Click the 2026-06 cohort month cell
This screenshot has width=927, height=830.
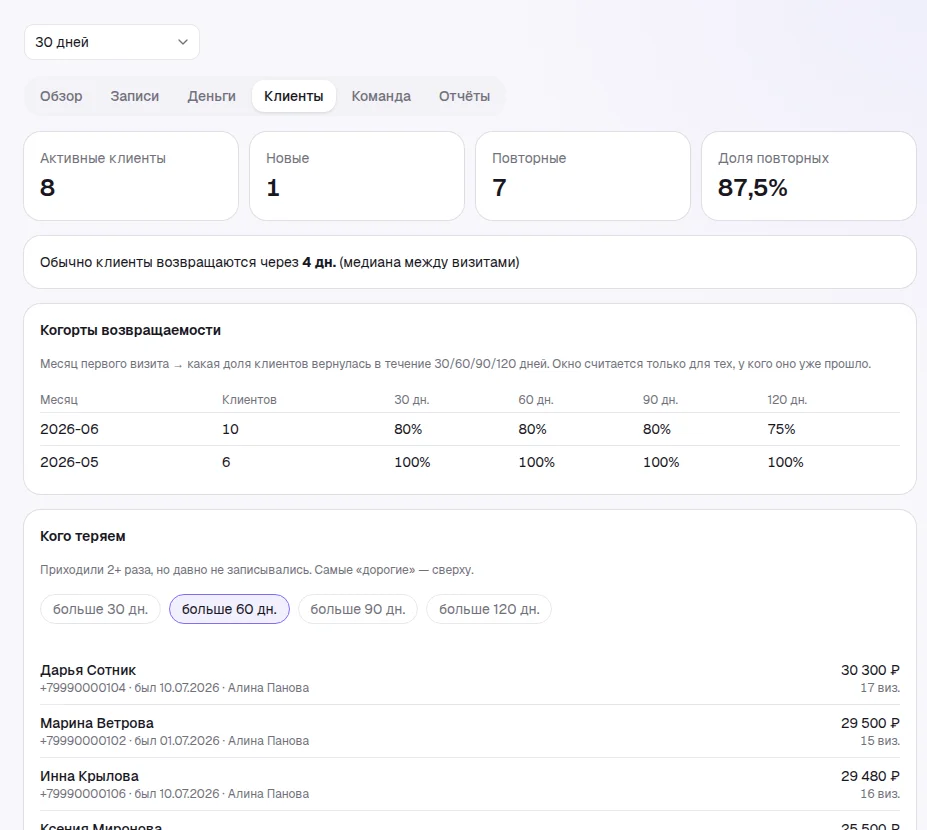tap(69, 429)
